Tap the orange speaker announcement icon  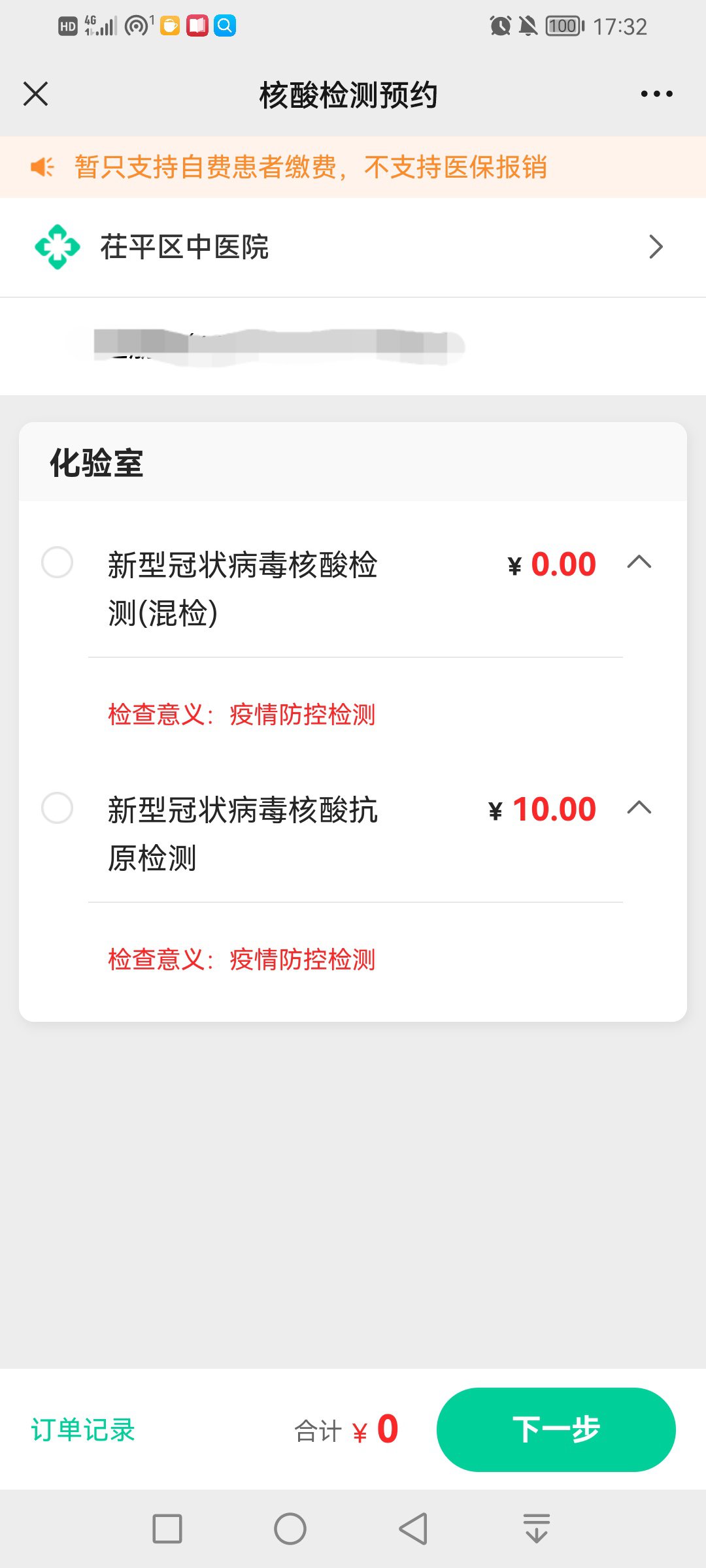click(x=42, y=167)
